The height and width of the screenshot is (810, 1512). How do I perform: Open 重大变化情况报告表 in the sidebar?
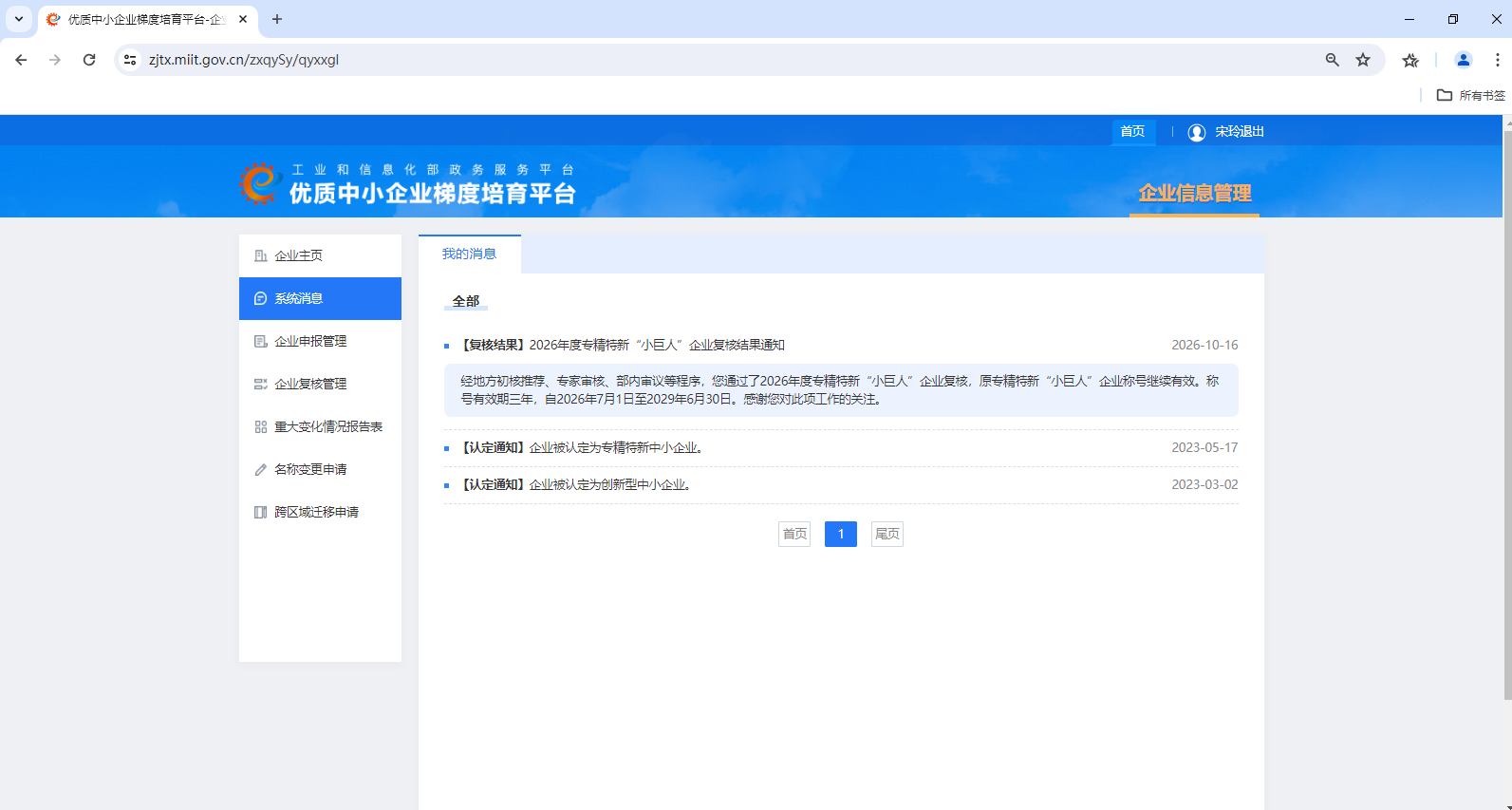320,426
